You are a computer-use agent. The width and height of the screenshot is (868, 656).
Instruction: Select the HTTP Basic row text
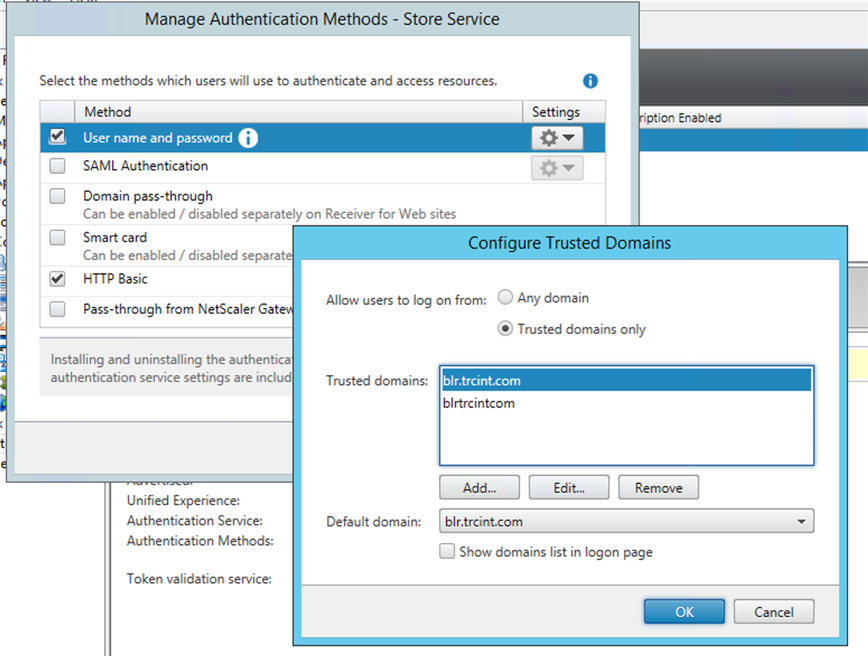(x=115, y=278)
